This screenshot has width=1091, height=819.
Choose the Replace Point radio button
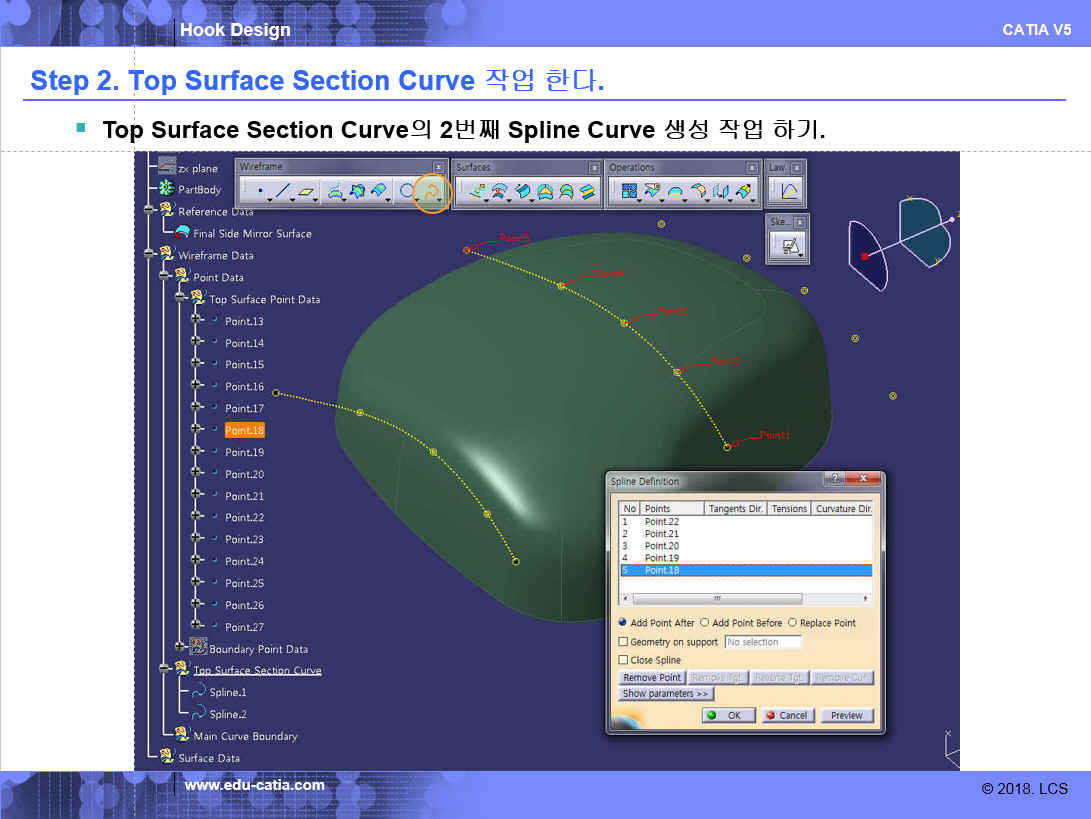[792, 623]
